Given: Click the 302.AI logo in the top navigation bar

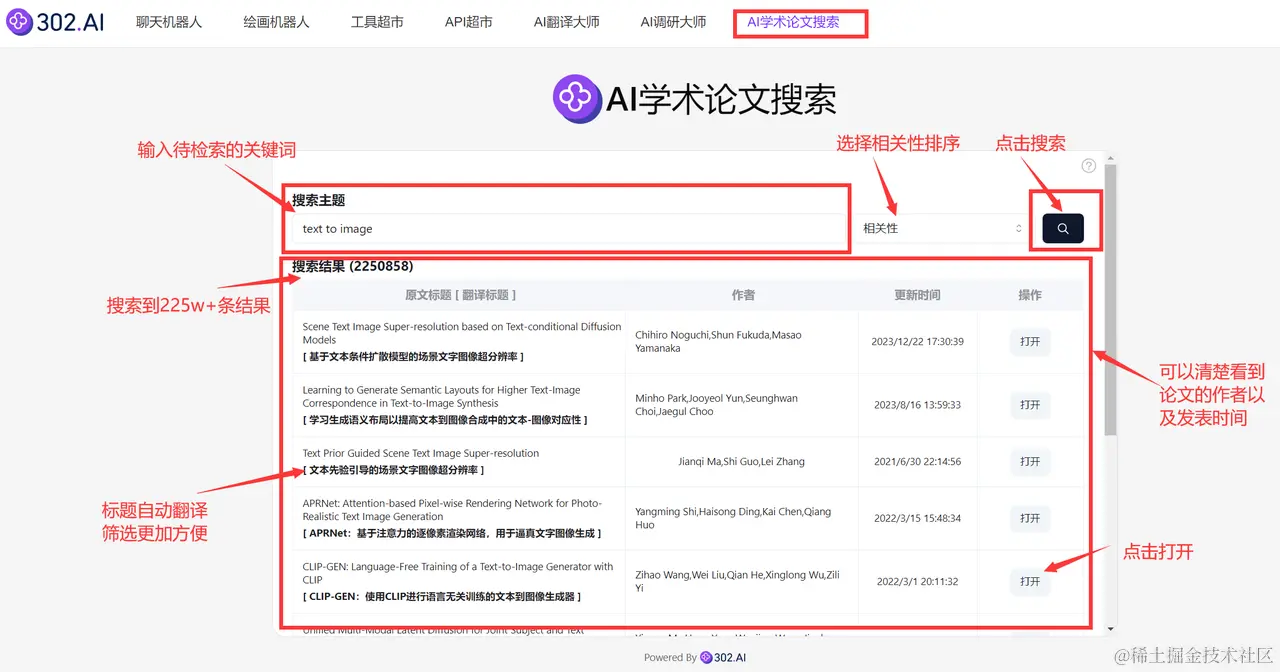Looking at the screenshot, I should pos(55,22).
